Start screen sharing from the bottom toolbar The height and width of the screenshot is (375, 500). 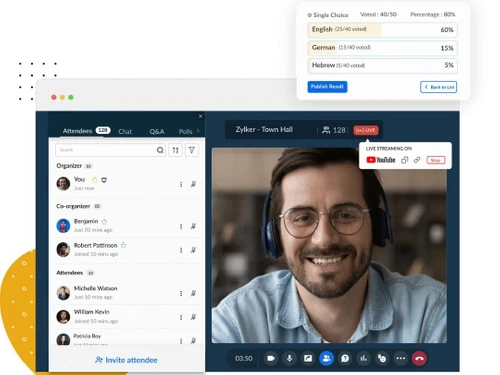[x=308, y=358]
